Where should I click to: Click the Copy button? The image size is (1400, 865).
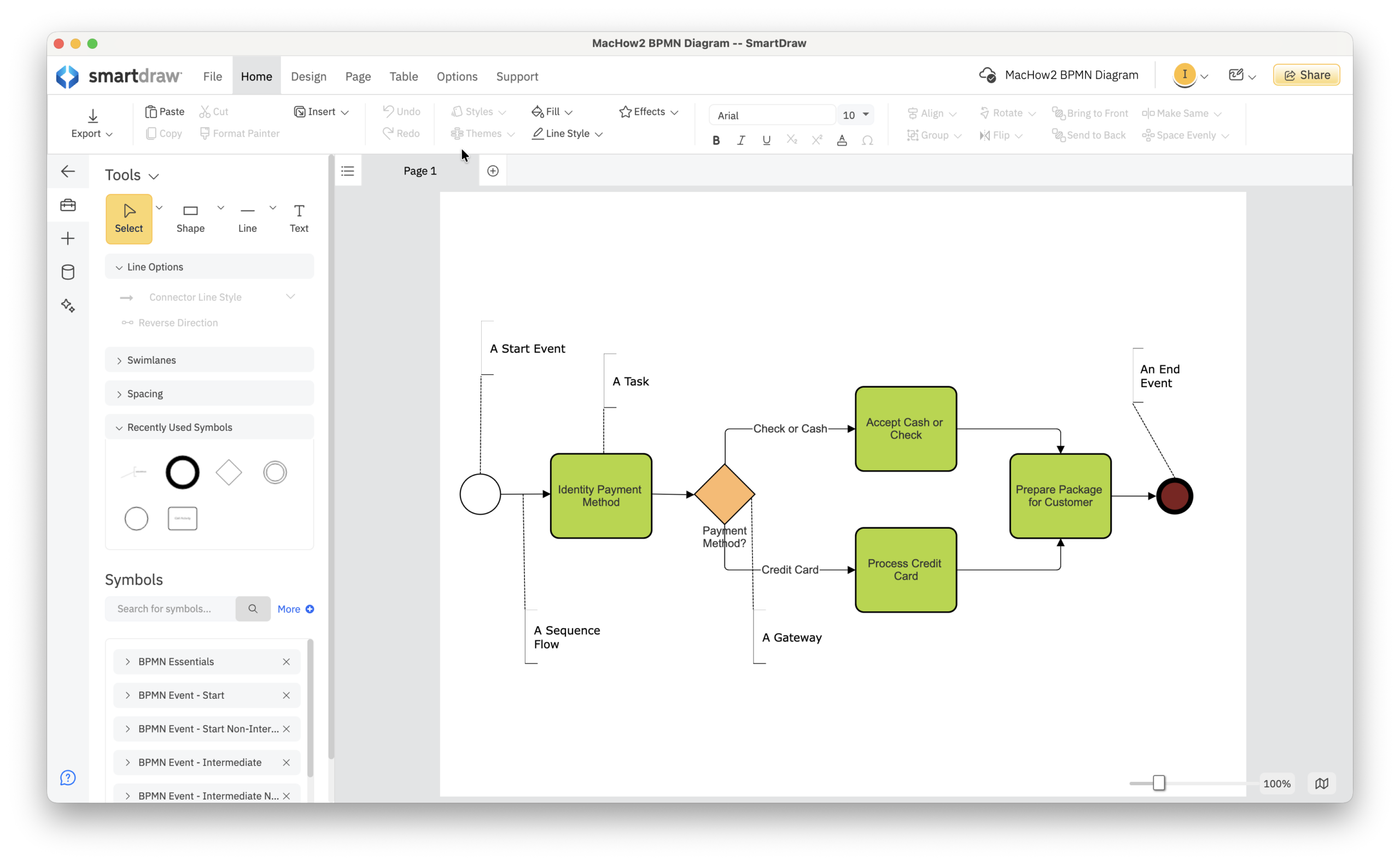(164, 133)
